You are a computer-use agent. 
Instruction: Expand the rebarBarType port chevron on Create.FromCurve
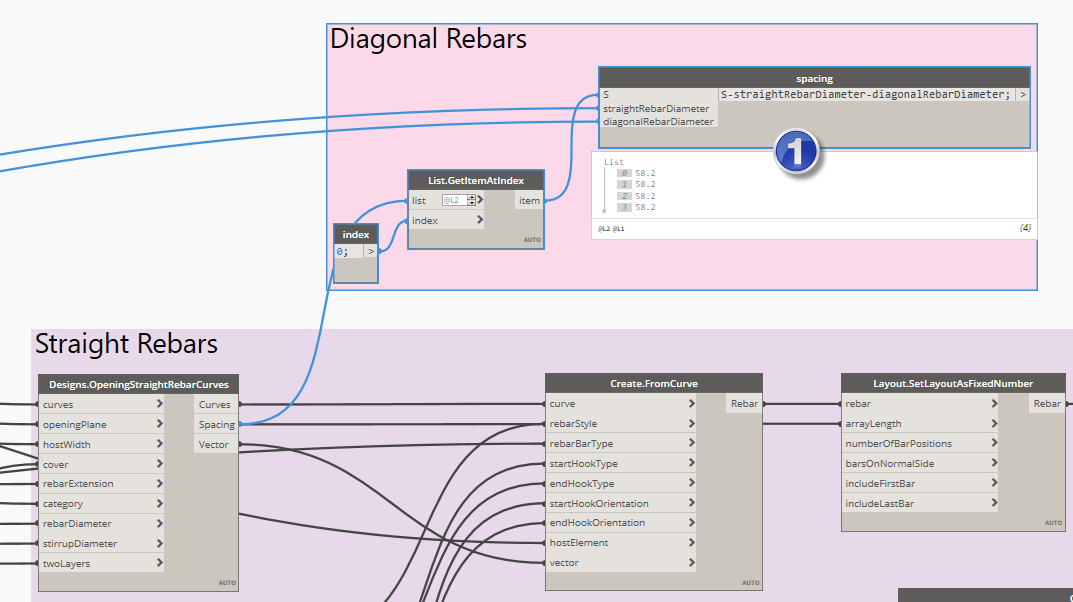[x=692, y=444]
